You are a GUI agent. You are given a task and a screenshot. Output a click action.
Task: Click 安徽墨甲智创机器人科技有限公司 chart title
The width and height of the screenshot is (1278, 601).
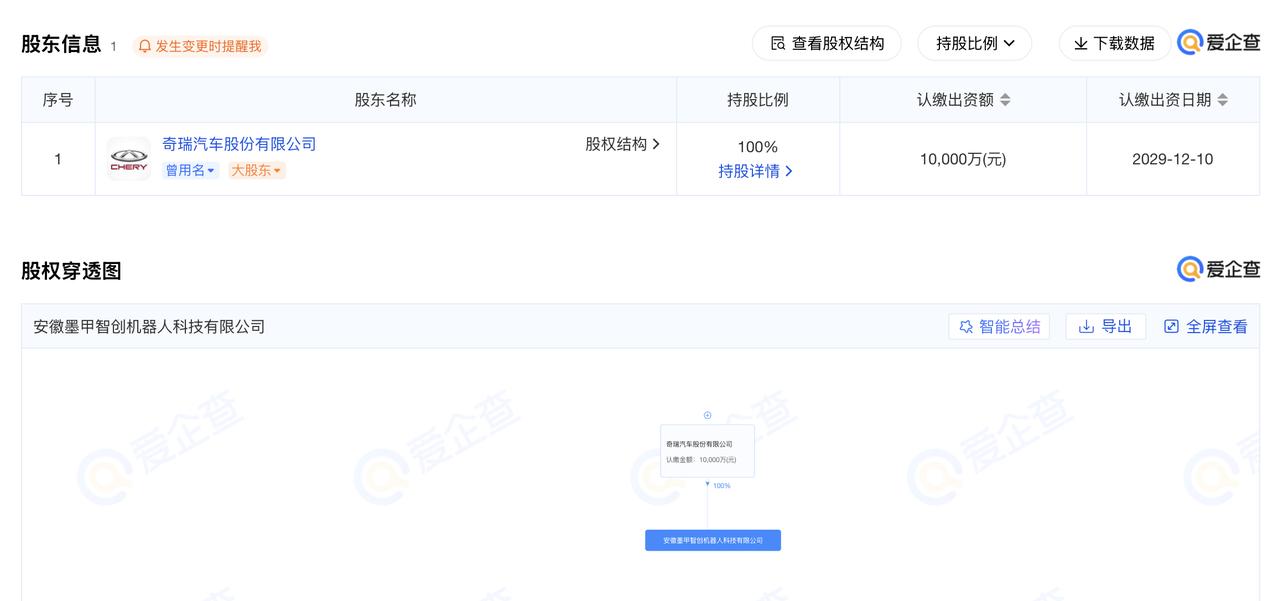tap(149, 327)
